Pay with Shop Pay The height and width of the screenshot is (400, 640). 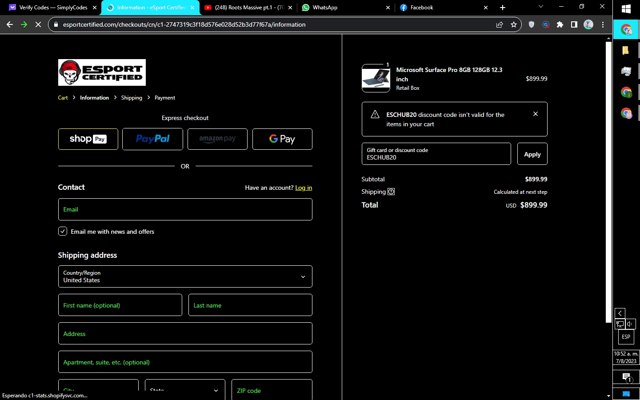tap(88, 139)
